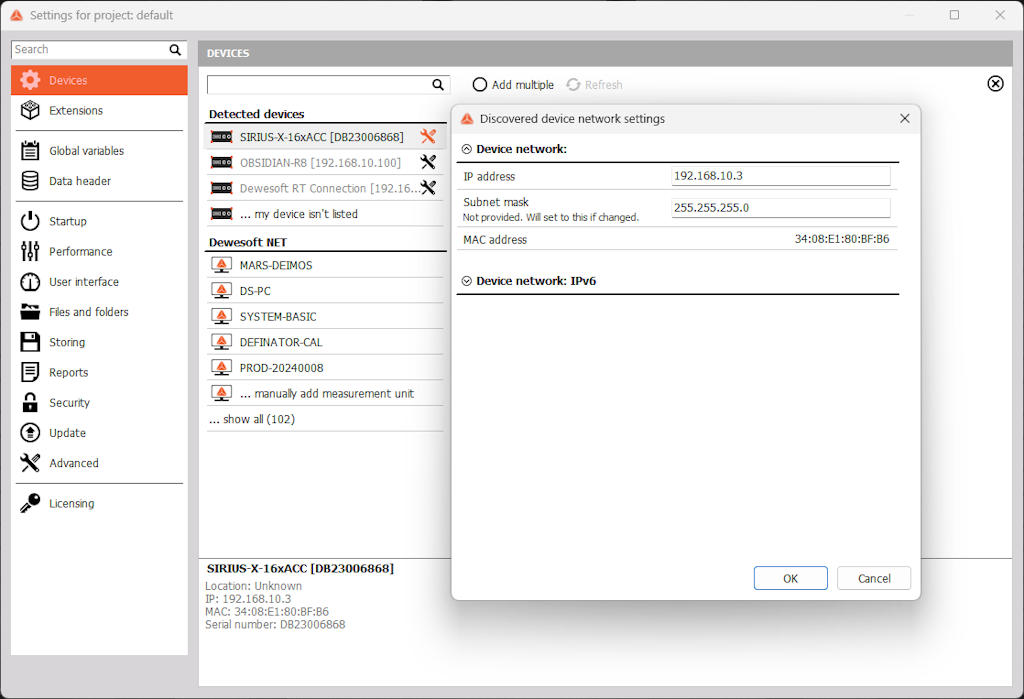Click the wrench icon on Dewesoft RT Connection

tap(427, 187)
